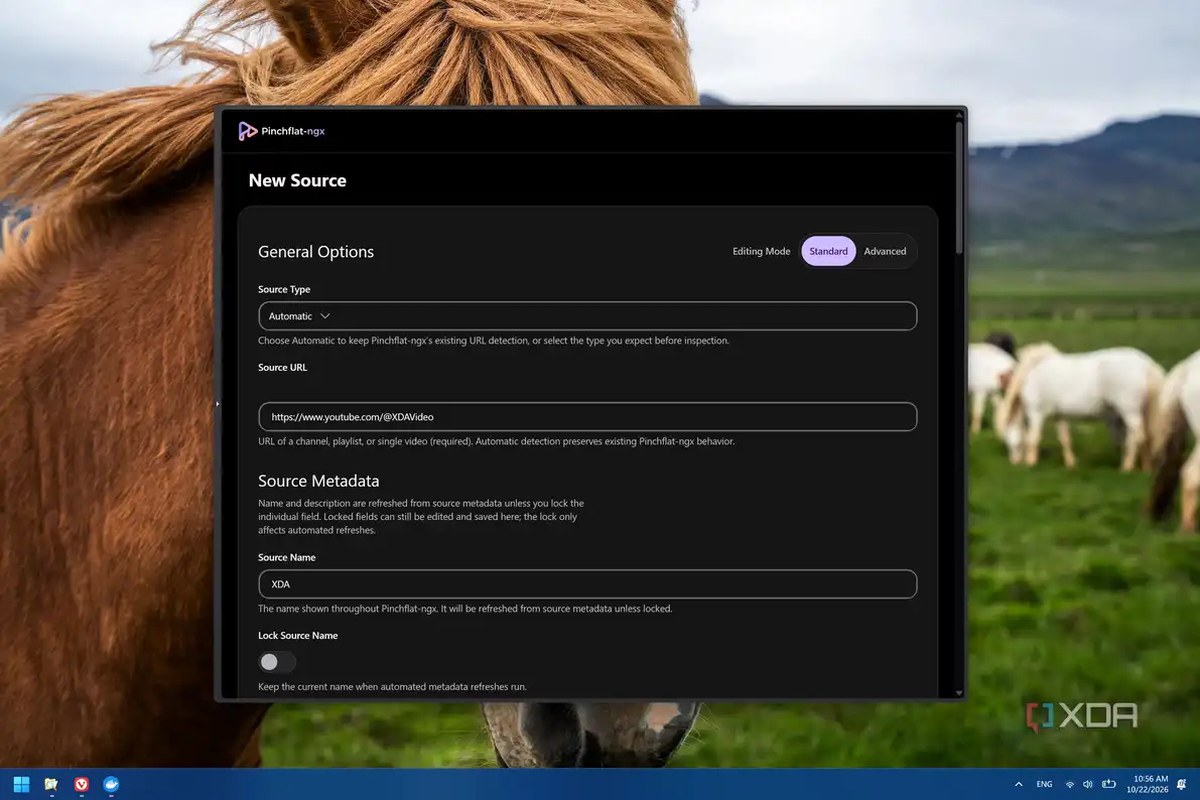Open the Windows Start menu
The height and width of the screenshot is (800, 1200).
point(21,783)
